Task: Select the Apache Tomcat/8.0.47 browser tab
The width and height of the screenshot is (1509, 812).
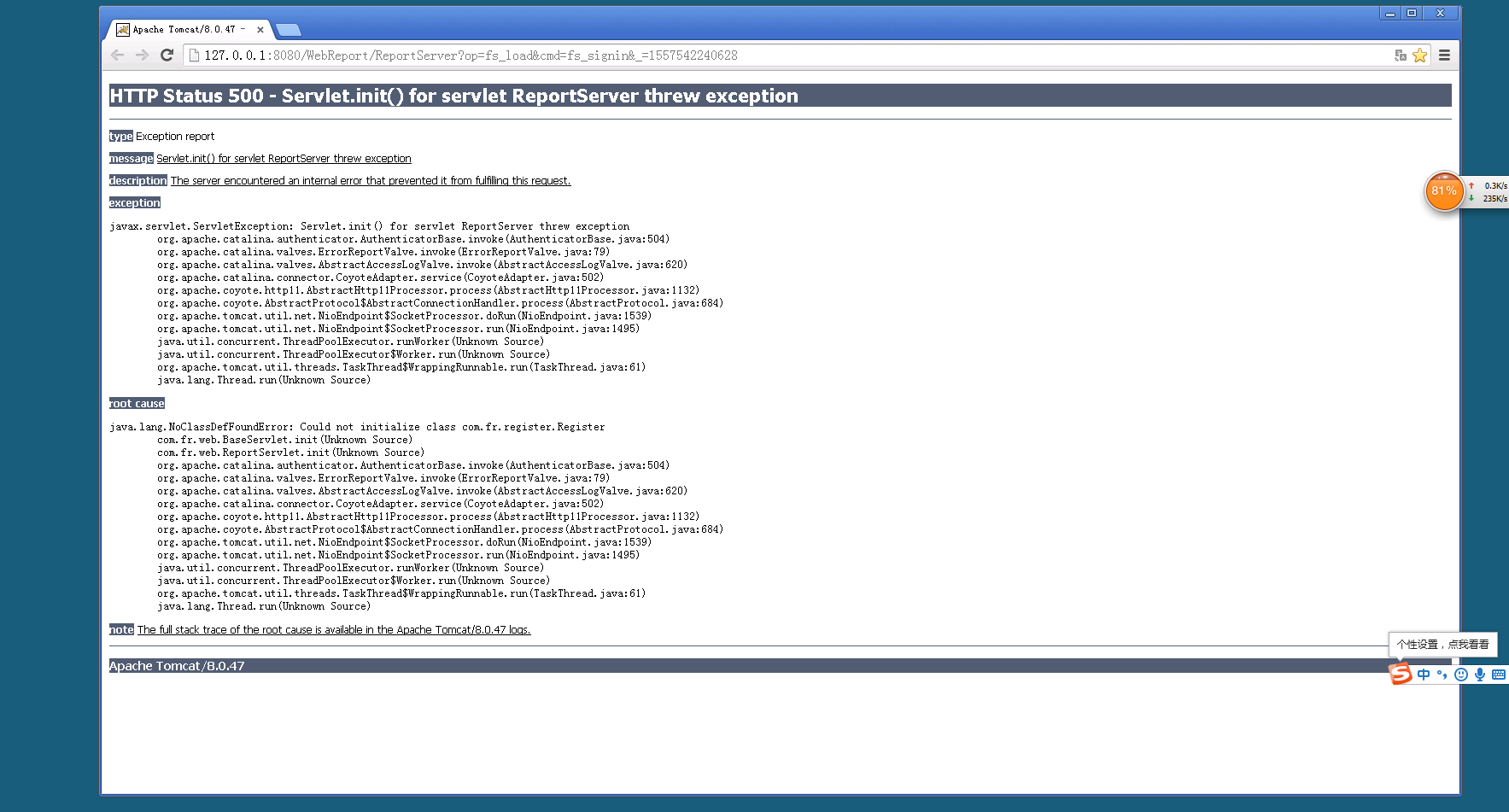Action: click(188, 29)
